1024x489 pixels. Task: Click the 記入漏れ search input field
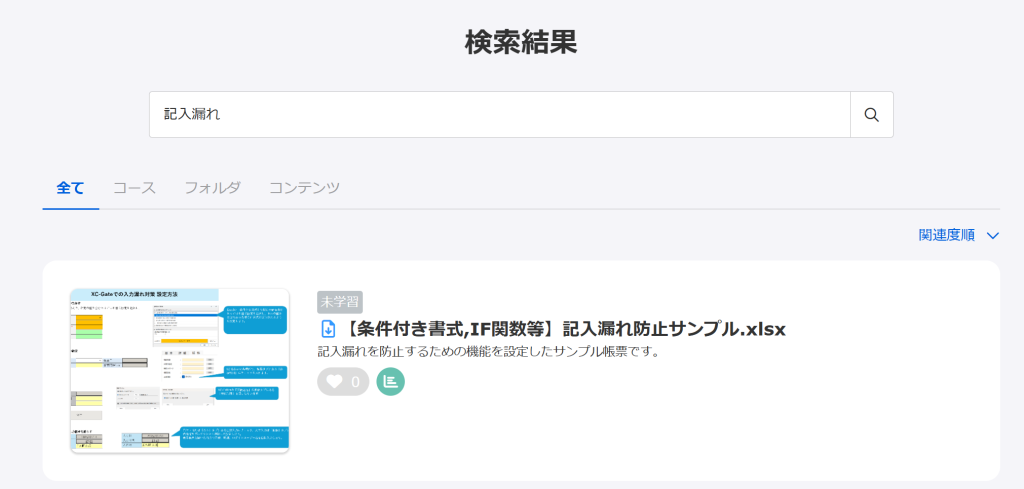point(500,115)
